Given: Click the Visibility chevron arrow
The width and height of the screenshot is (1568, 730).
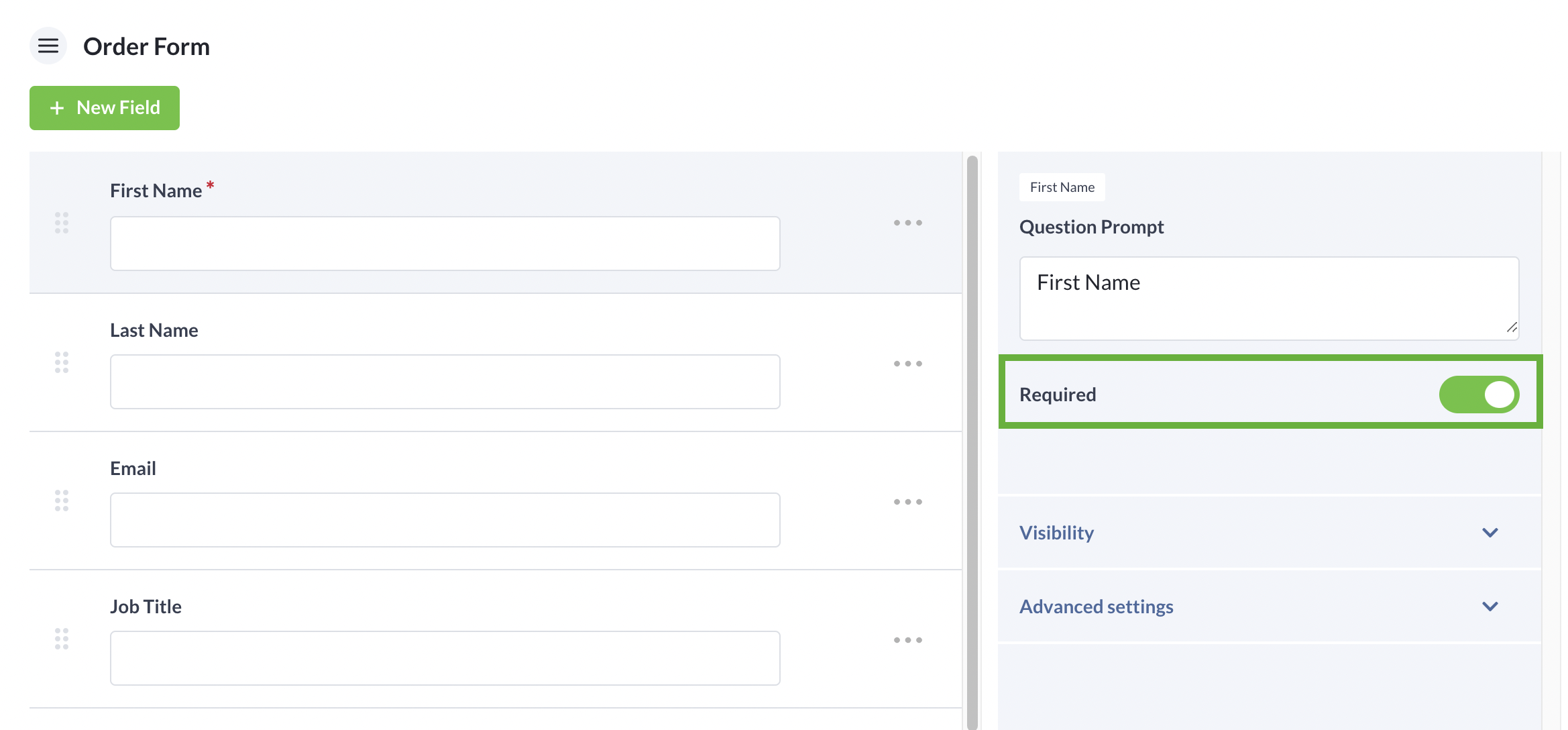Looking at the screenshot, I should click(1490, 533).
